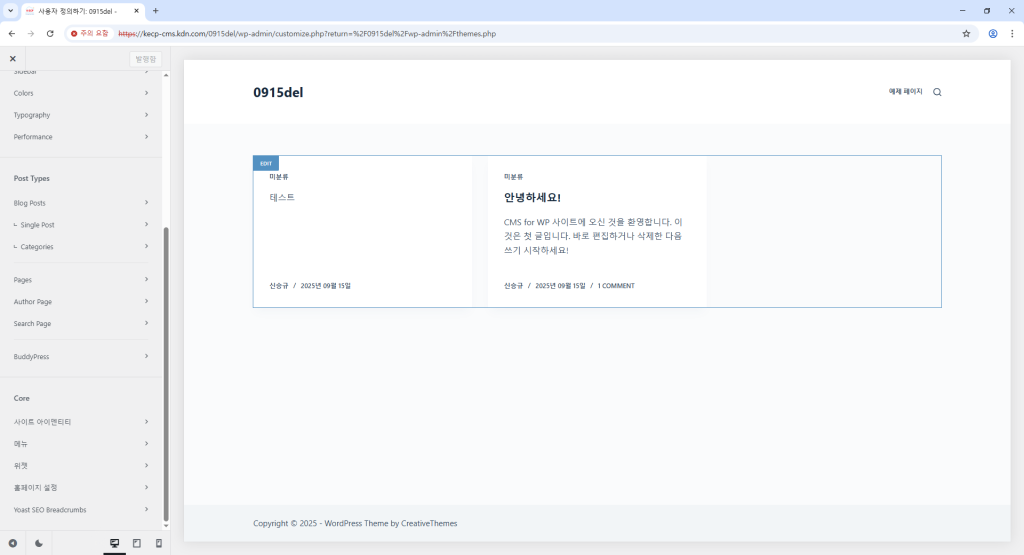Switch to tablet preview mode
The height and width of the screenshot is (555, 1024).
click(x=137, y=543)
